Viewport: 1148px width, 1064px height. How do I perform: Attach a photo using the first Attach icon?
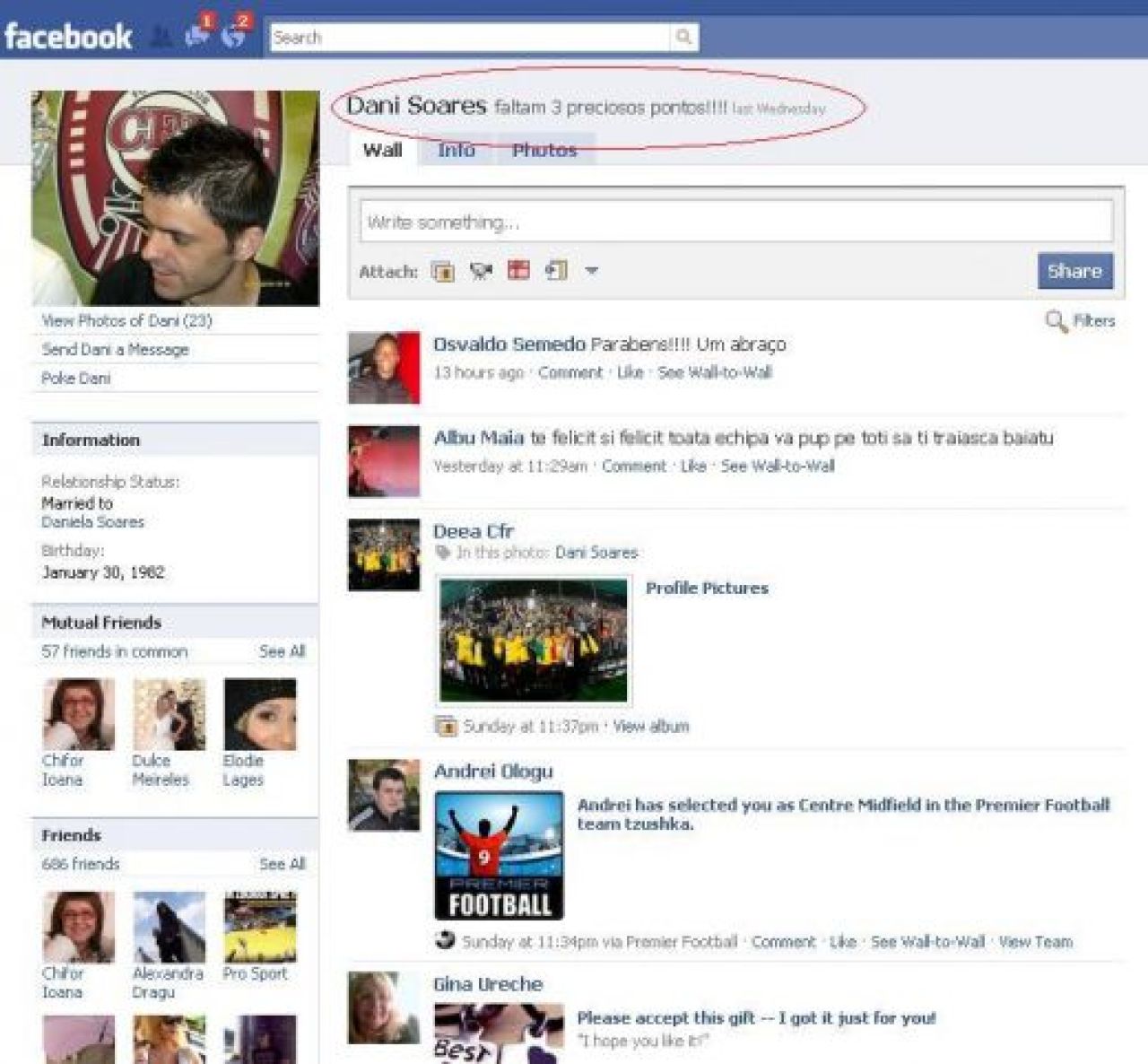[x=443, y=271]
